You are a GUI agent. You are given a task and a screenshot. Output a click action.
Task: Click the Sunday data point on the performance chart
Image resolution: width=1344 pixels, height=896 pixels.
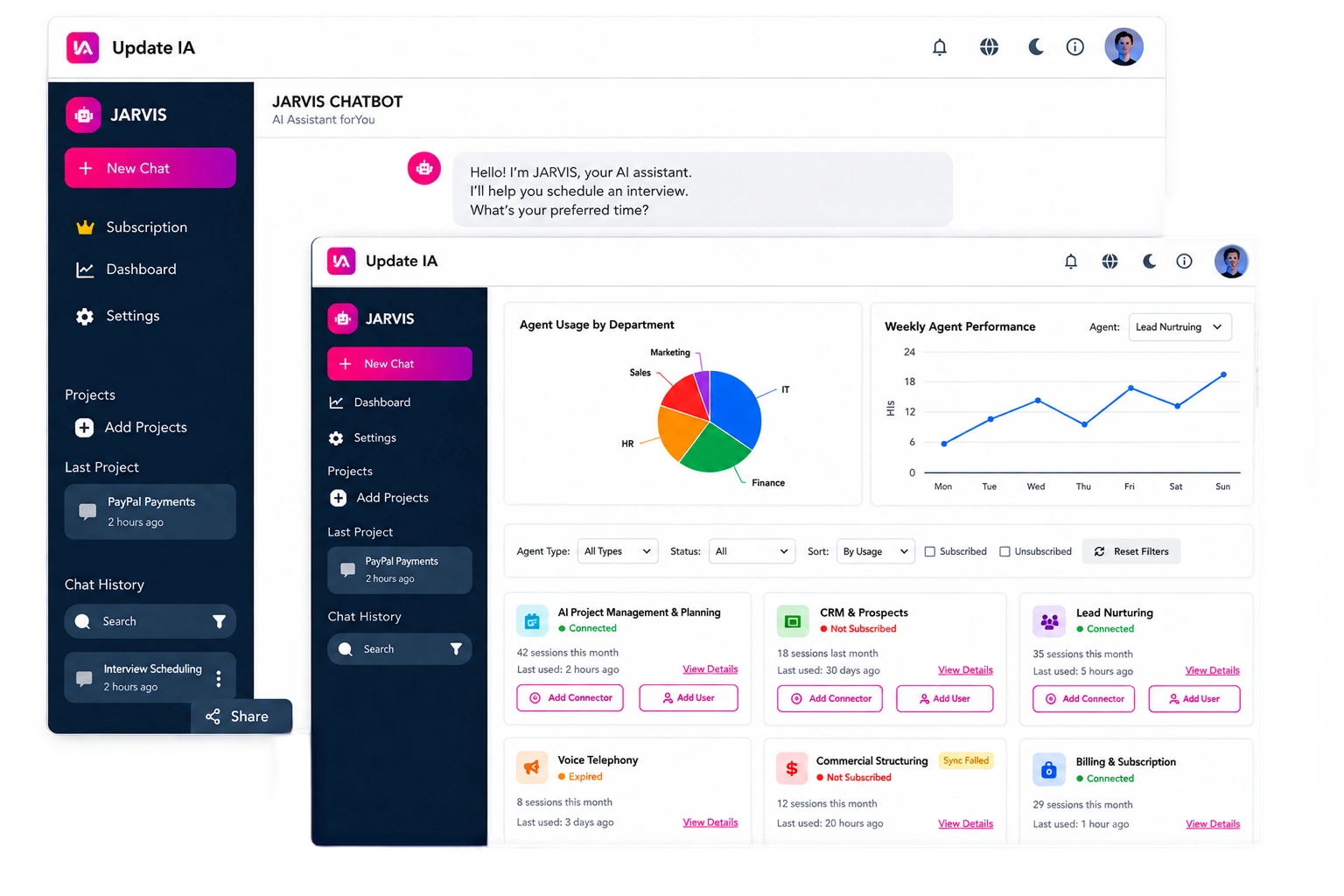(1223, 374)
